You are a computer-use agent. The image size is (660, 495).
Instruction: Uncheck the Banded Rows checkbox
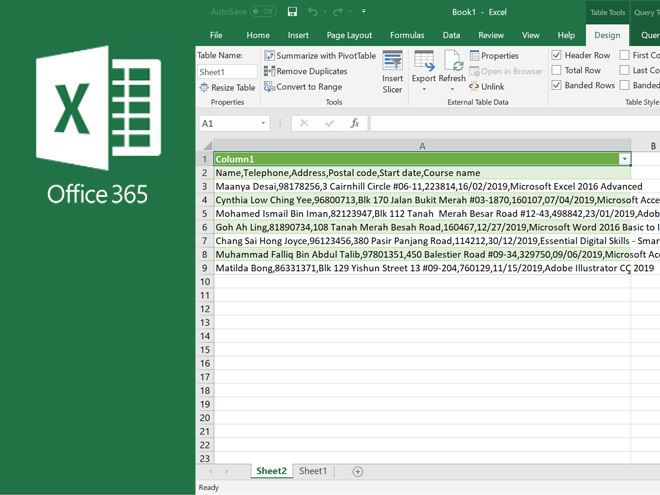click(557, 86)
